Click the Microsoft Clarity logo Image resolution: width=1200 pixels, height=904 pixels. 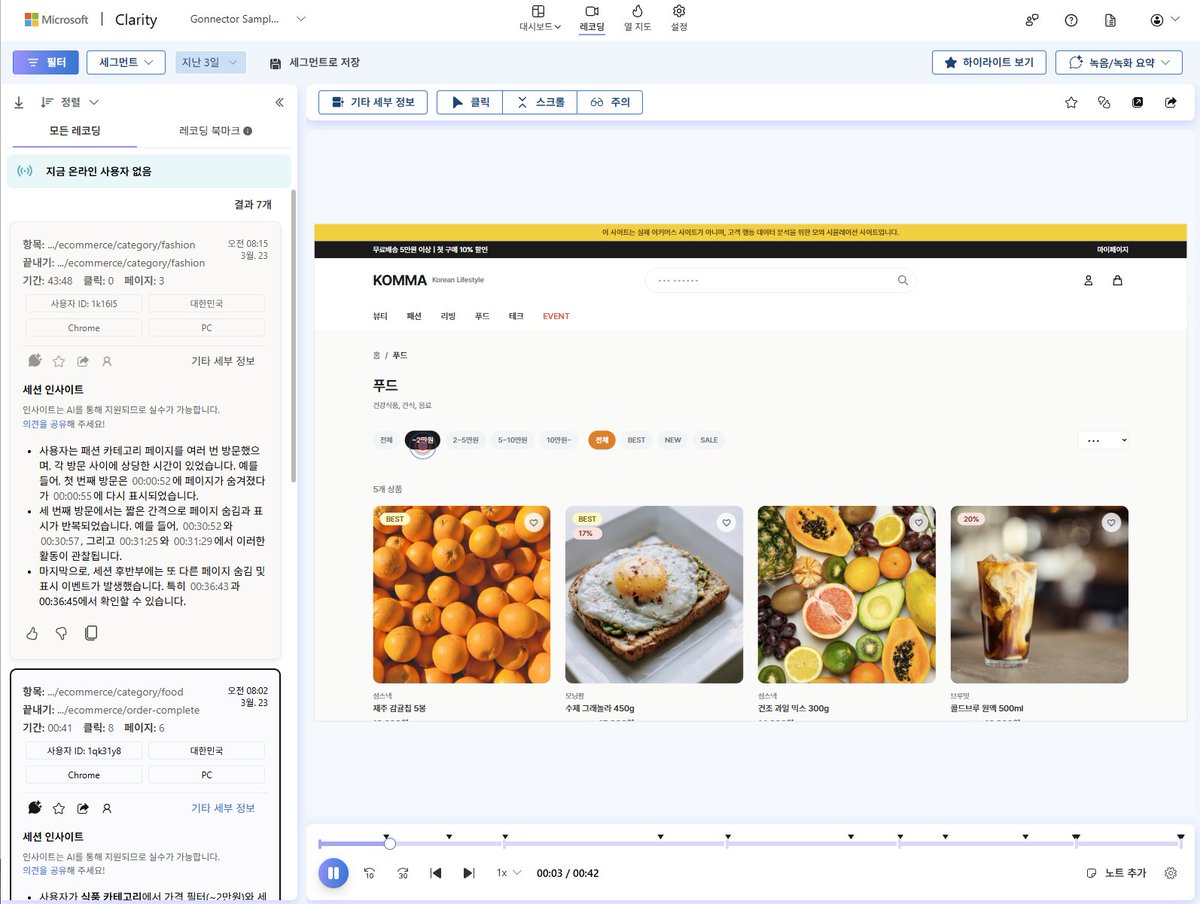(x=90, y=19)
